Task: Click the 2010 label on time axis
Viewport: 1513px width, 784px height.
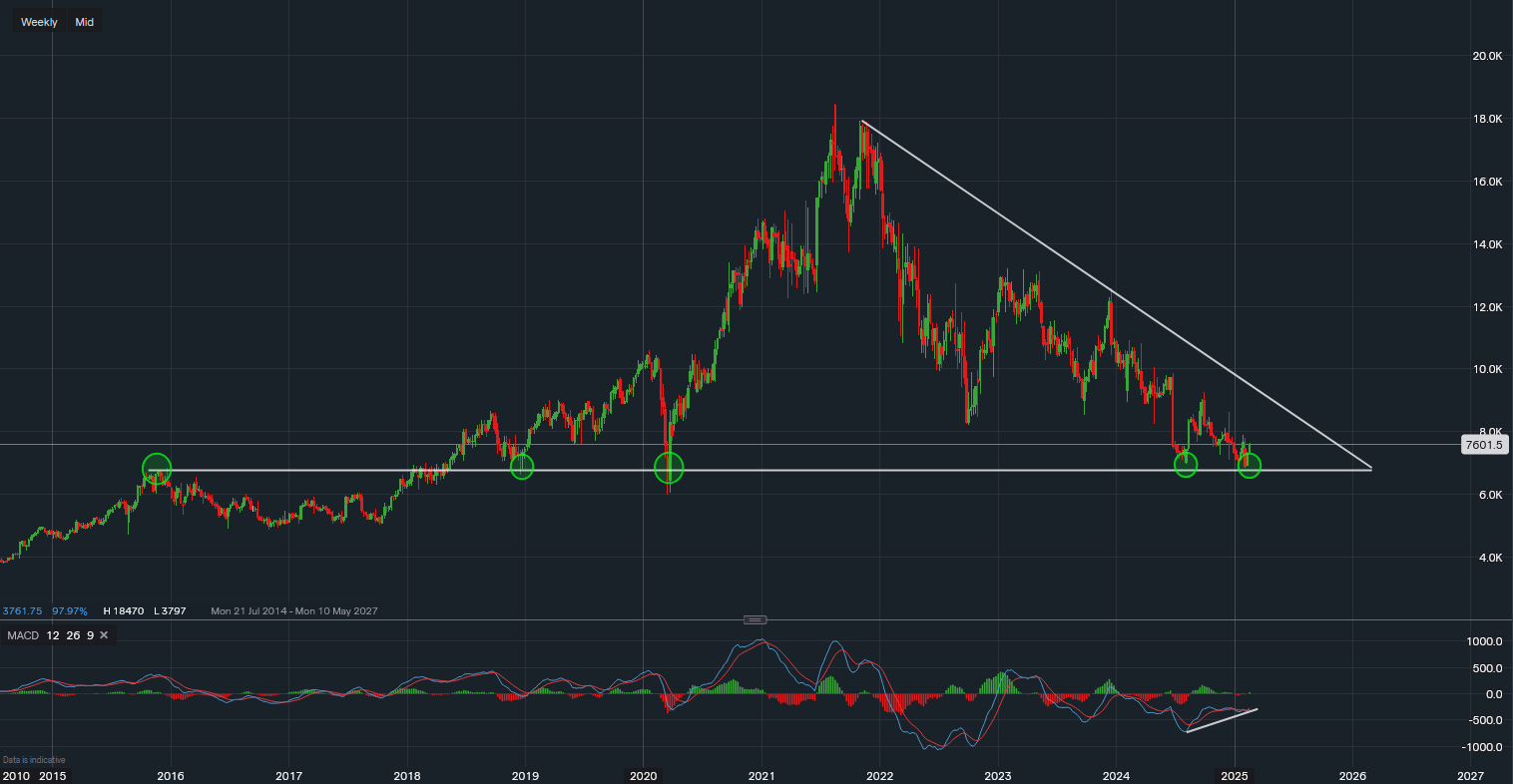Action: click(x=16, y=775)
